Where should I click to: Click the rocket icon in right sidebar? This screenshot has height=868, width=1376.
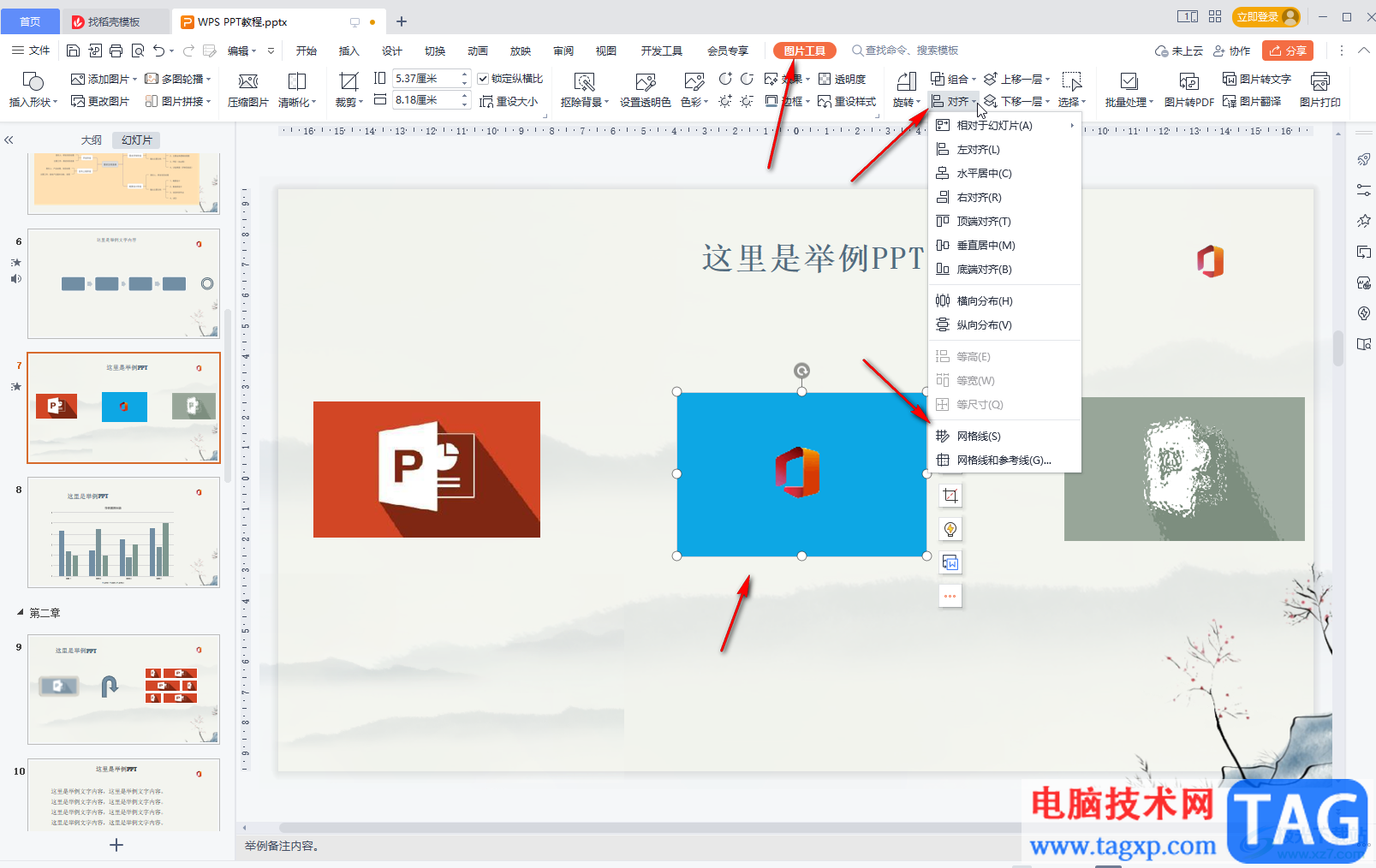click(x=1364, y=159)
